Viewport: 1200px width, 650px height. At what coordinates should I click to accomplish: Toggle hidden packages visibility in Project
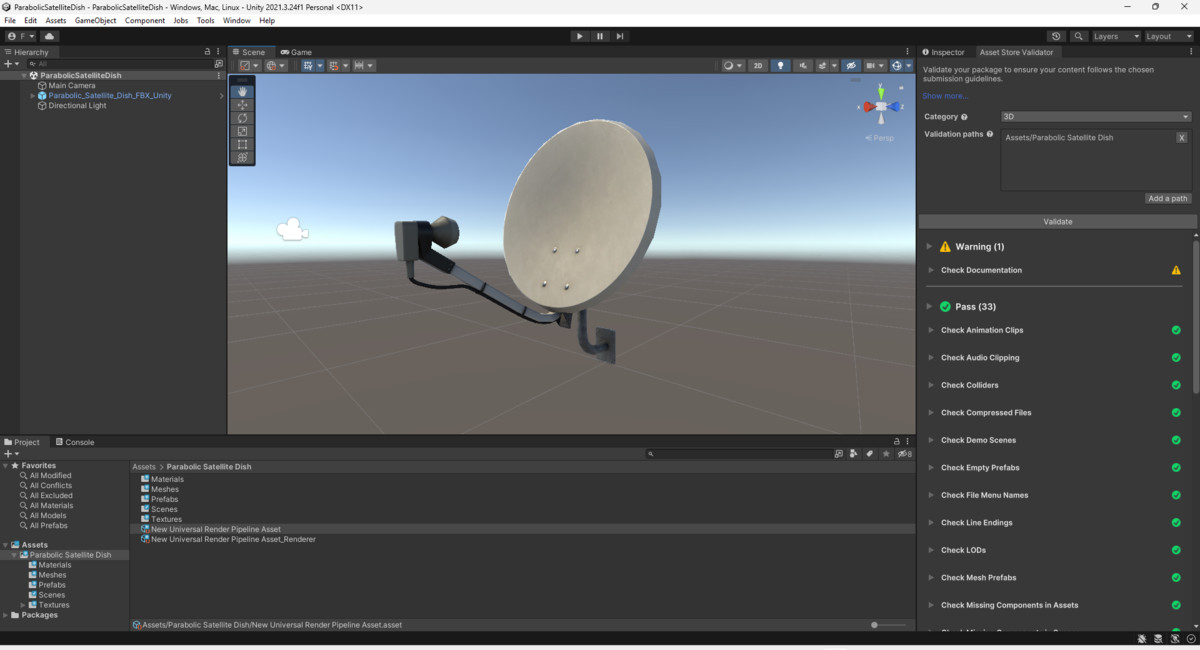point(904,454)
